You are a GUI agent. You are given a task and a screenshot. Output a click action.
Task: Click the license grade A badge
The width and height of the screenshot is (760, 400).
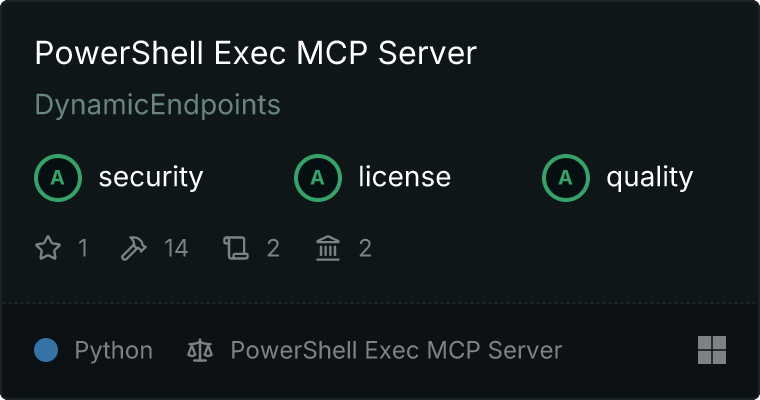point(317,178)
